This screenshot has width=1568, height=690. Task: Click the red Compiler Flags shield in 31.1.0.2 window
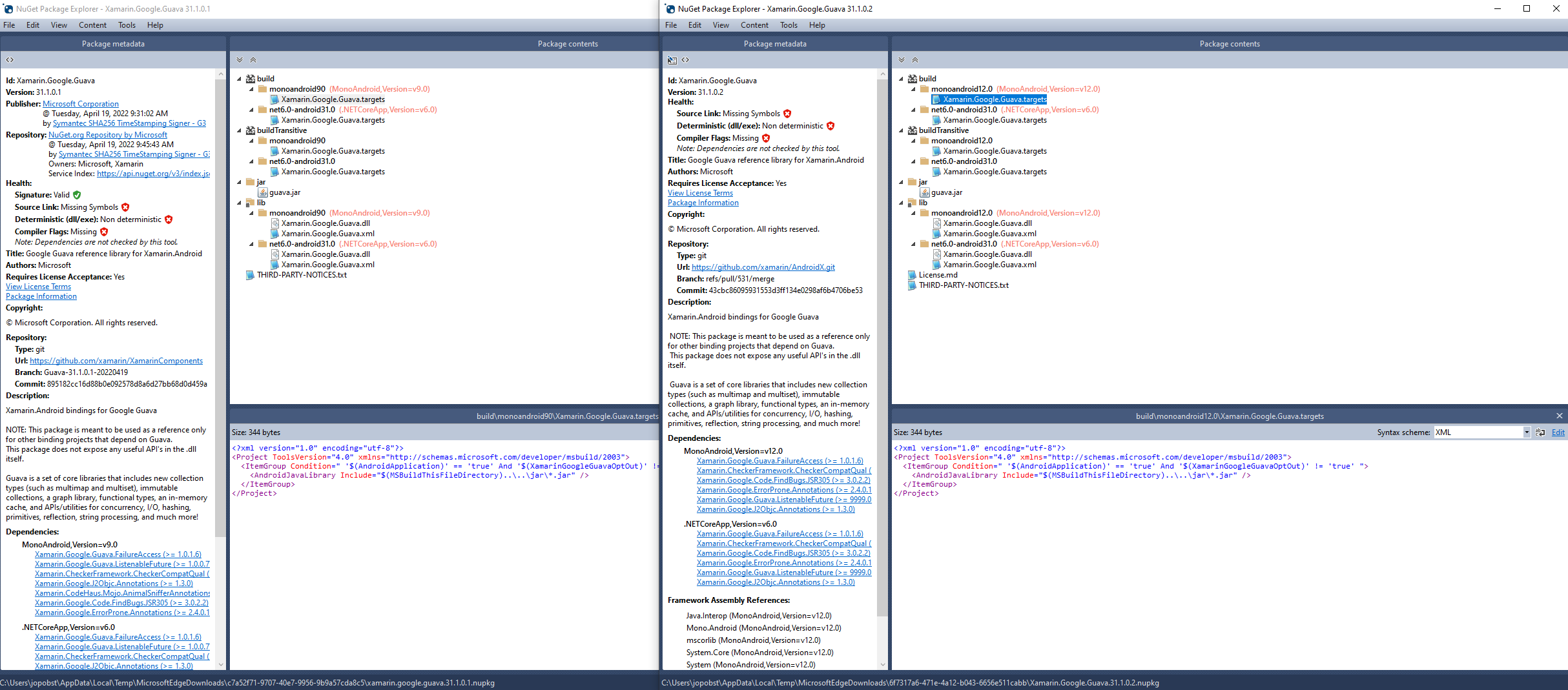coord(766,138)
